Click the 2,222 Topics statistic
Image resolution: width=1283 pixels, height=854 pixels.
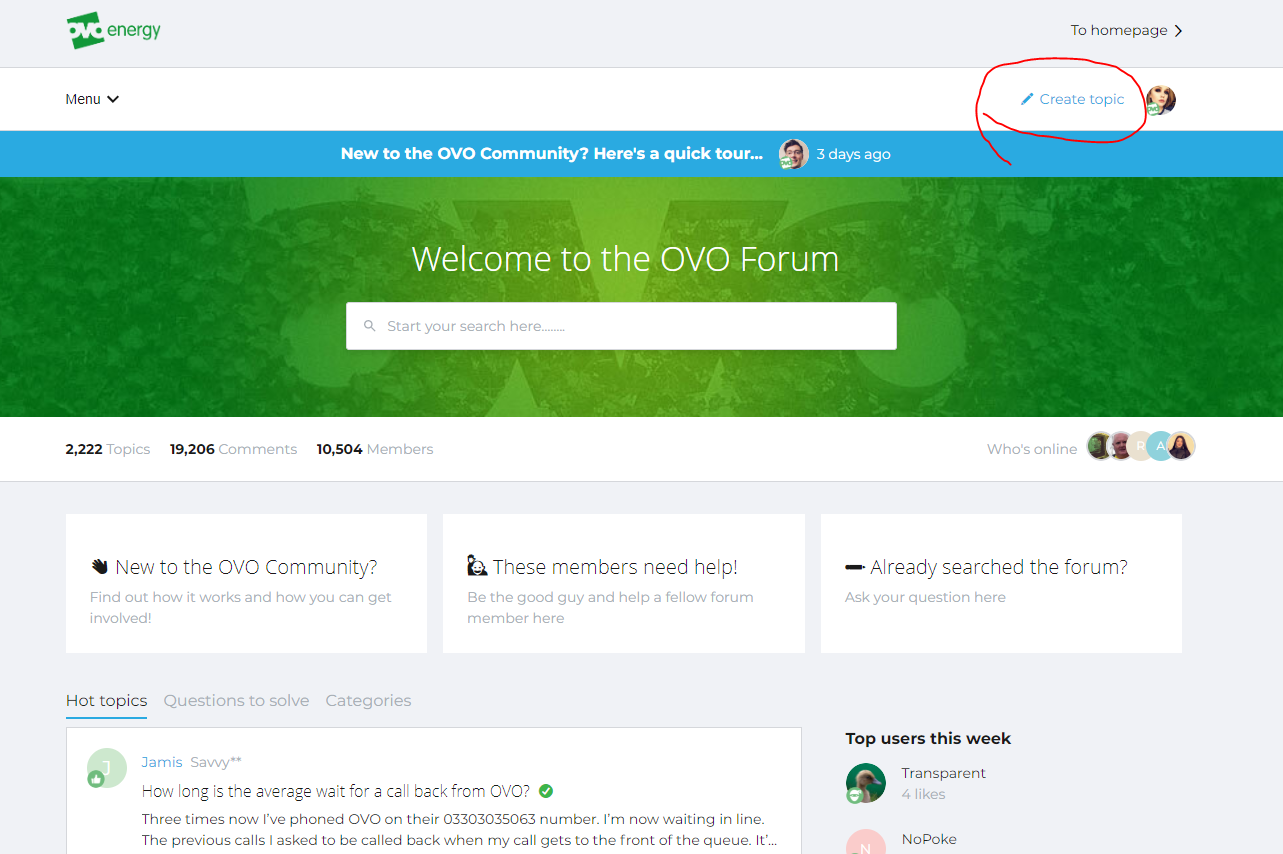tap(108, 449)
